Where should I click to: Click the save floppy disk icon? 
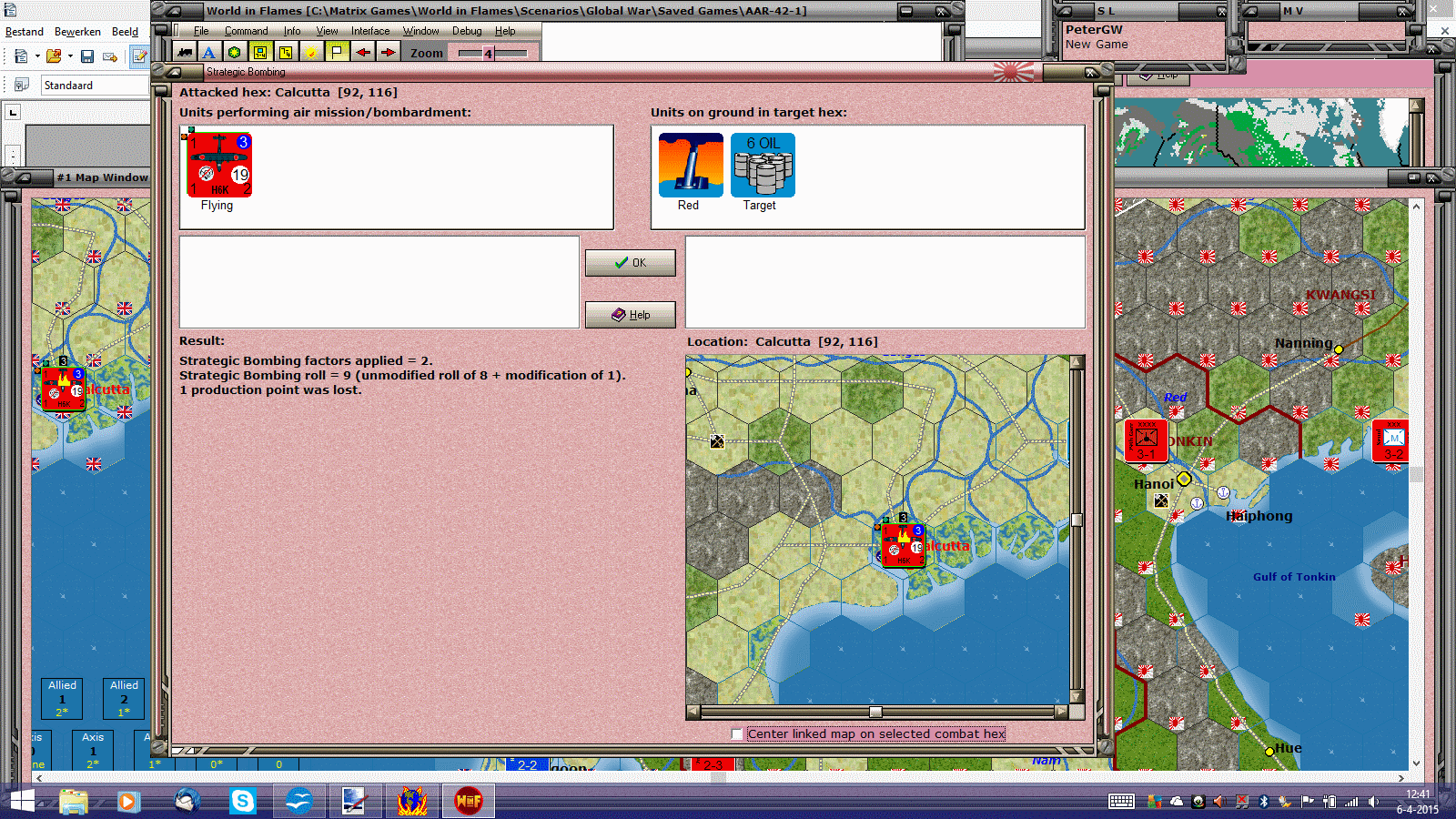click(87, 56)
